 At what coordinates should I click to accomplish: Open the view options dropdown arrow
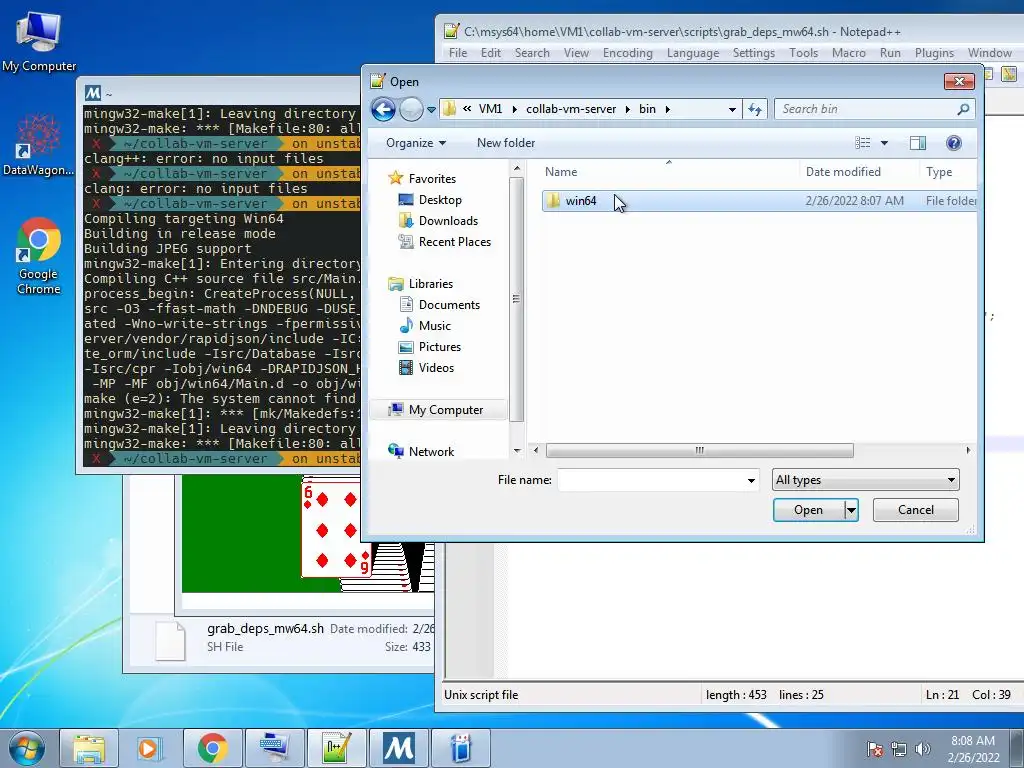pyautogui.click(x=884, y=143)
